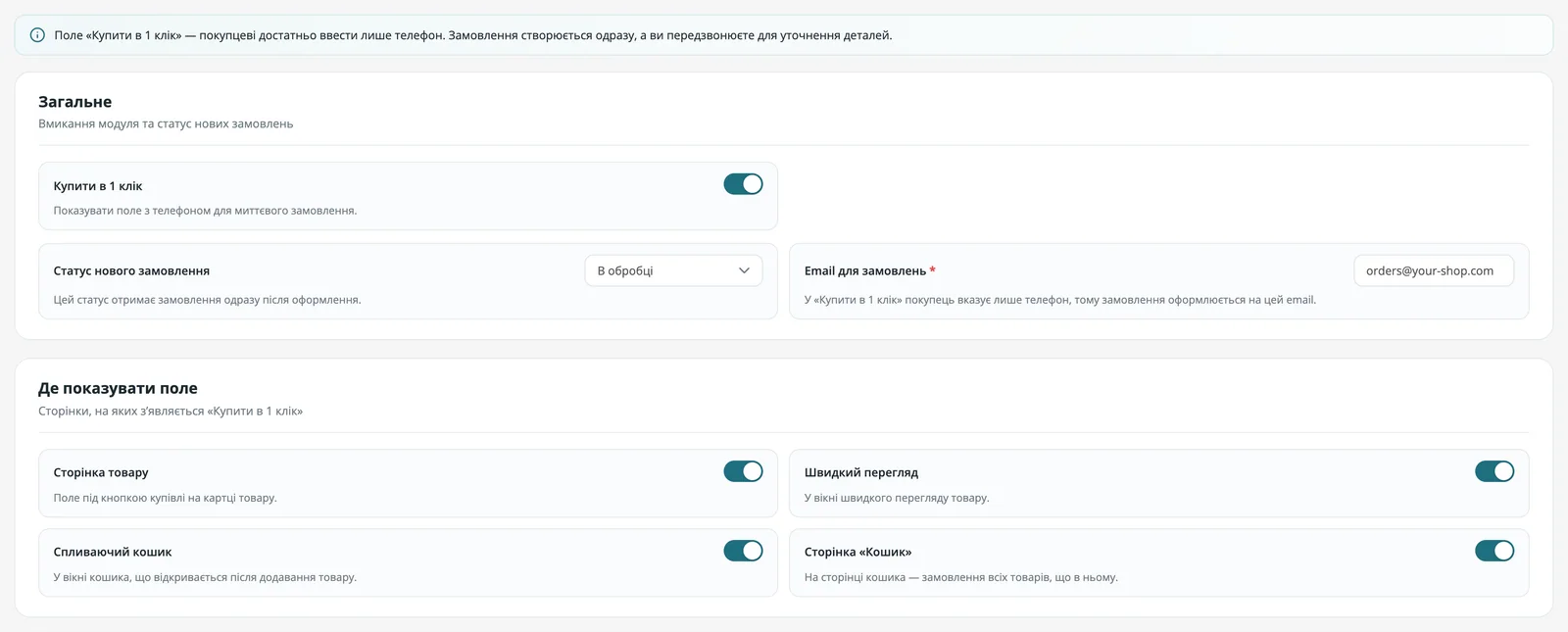Click the «Email для замовлень» input field
This screenshot has height=632, width=1568.
point(1434,270)
